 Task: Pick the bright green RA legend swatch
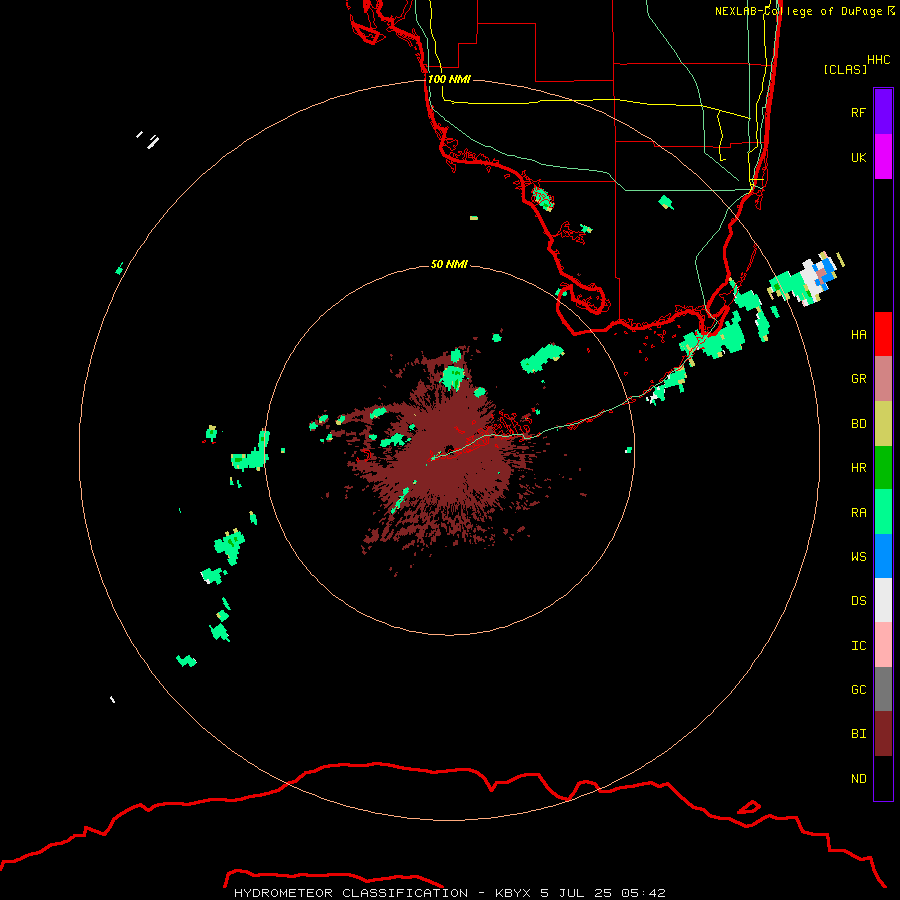883,512
